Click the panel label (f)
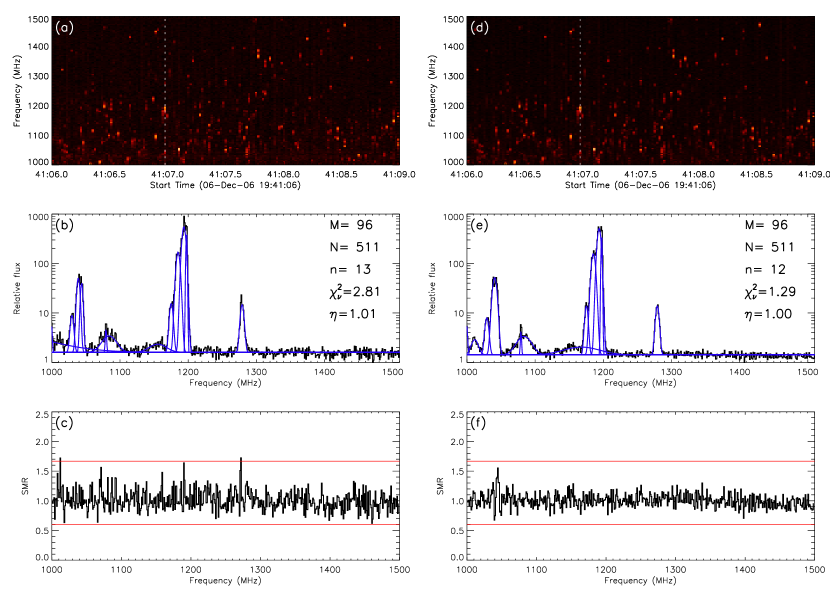 479,423
